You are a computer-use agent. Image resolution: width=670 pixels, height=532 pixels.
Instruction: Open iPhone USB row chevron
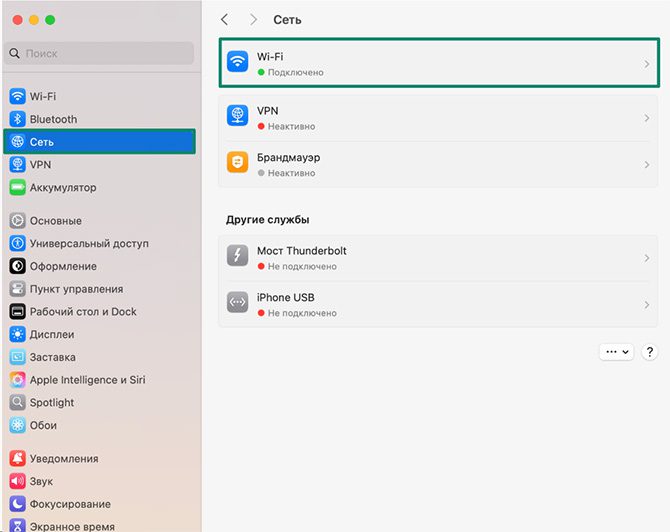tap(647, 305)
